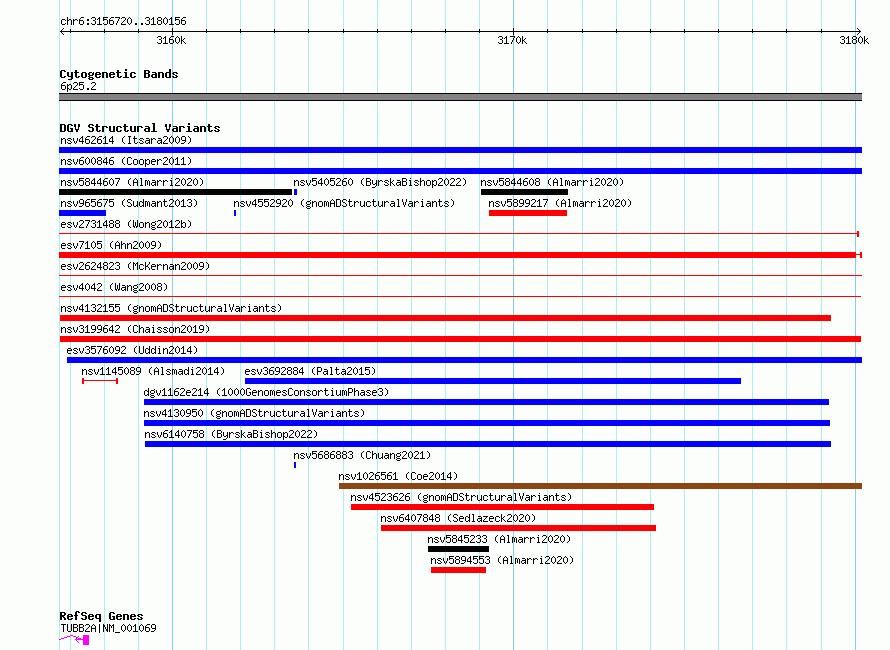Open nsv5405260 (ByrskaBishop2022) variant label
The height and width of the screenshot is (650, 890).
coord(380,182)
